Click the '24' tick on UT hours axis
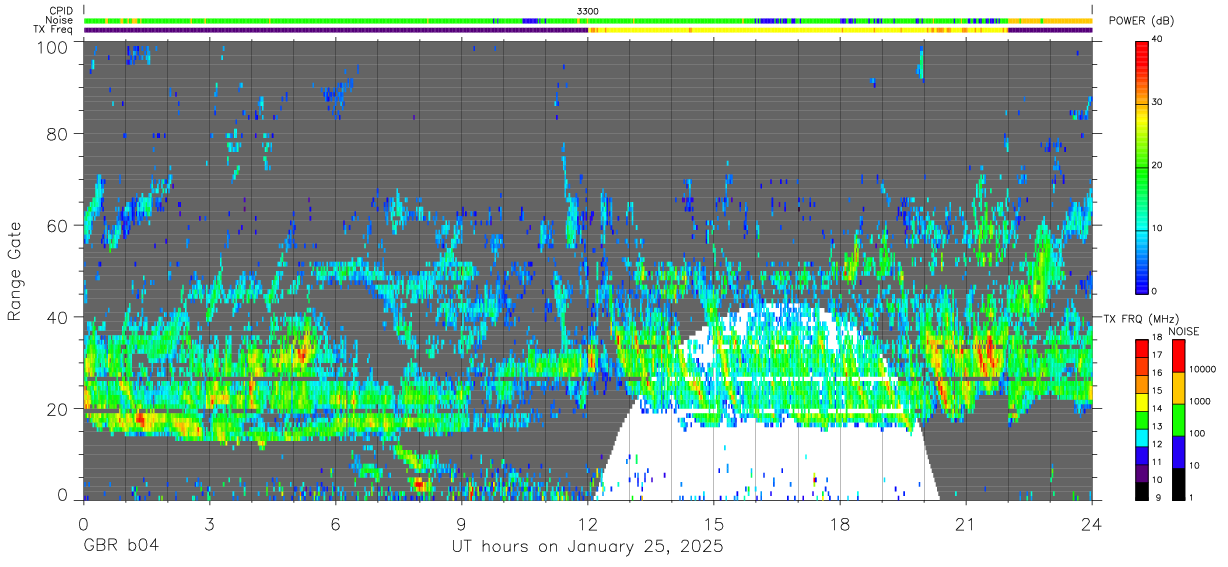This screenshot has height=567, width=1228. coord(1092,523)
